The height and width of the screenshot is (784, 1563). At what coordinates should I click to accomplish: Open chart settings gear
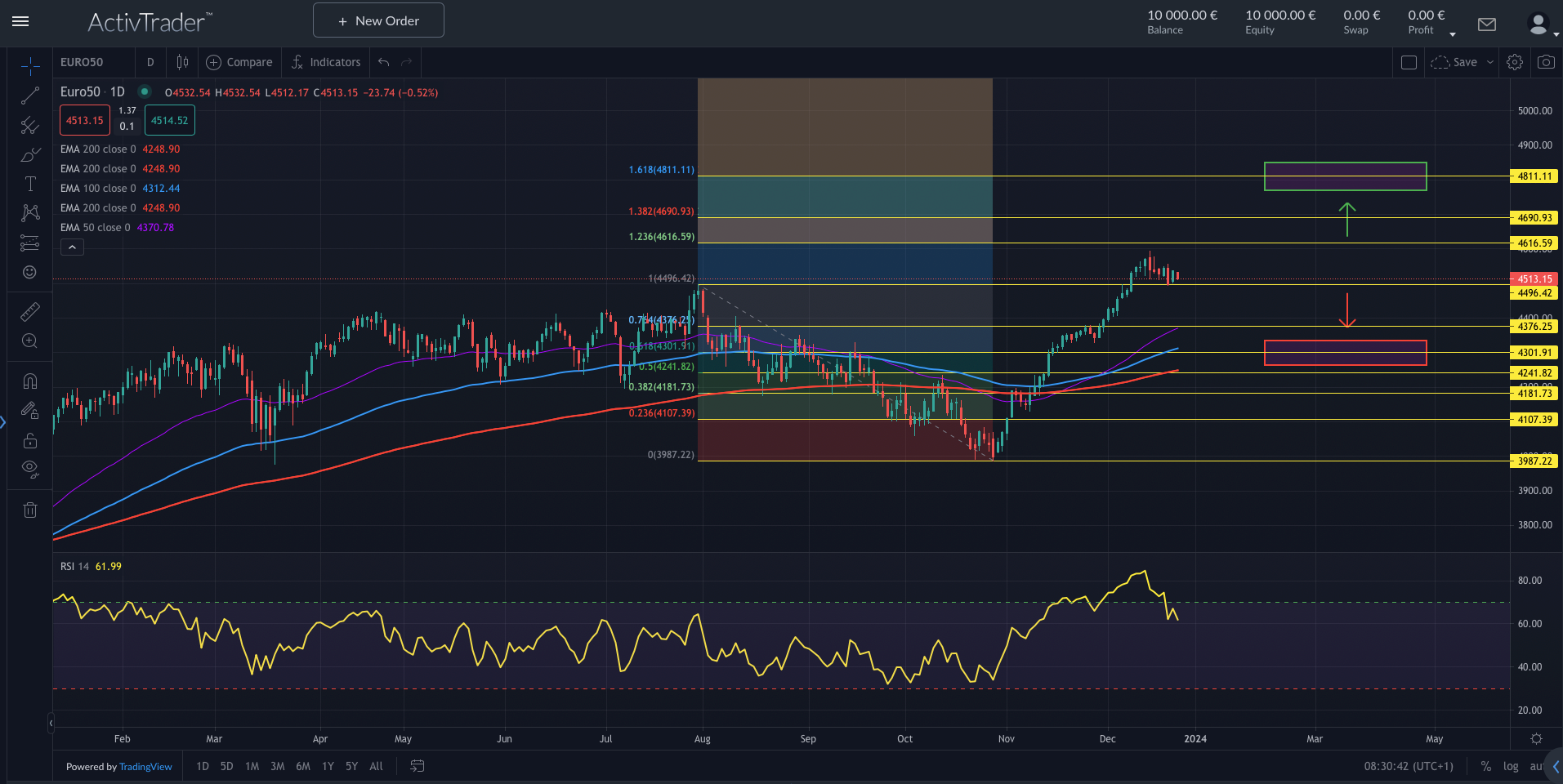coord(1515,62)
